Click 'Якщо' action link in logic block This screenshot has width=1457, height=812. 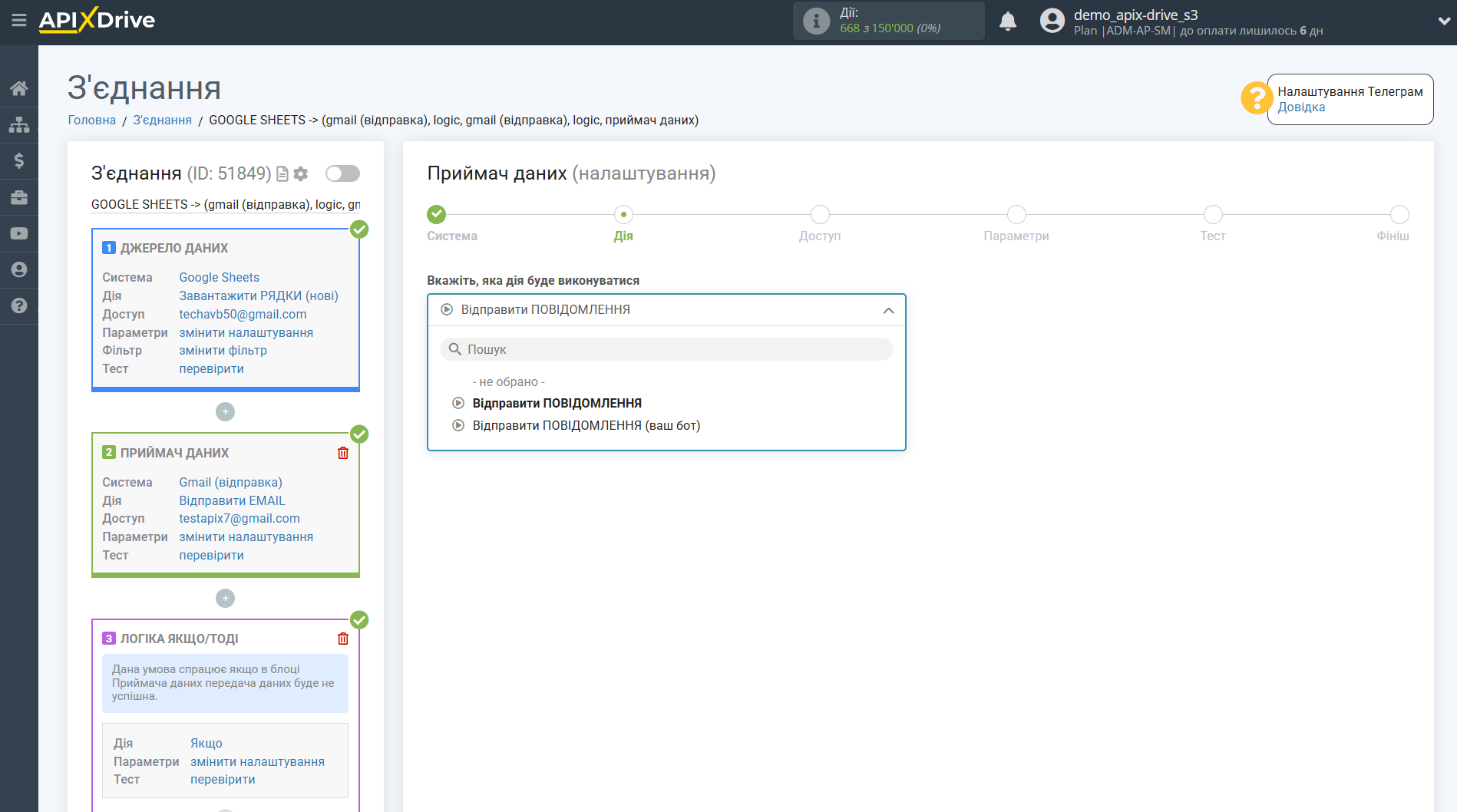pyautogui.click(x=206, y=743)
